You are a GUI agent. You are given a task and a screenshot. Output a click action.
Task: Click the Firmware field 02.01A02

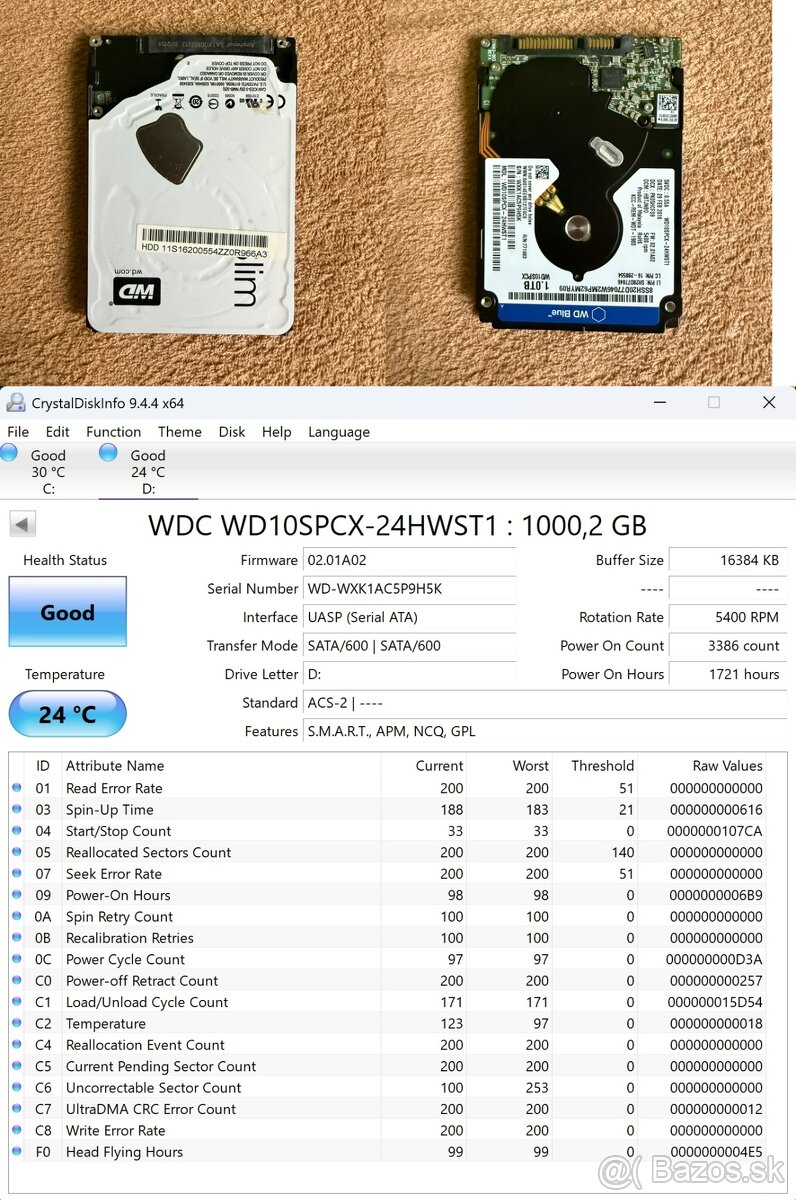pos(410,560)
